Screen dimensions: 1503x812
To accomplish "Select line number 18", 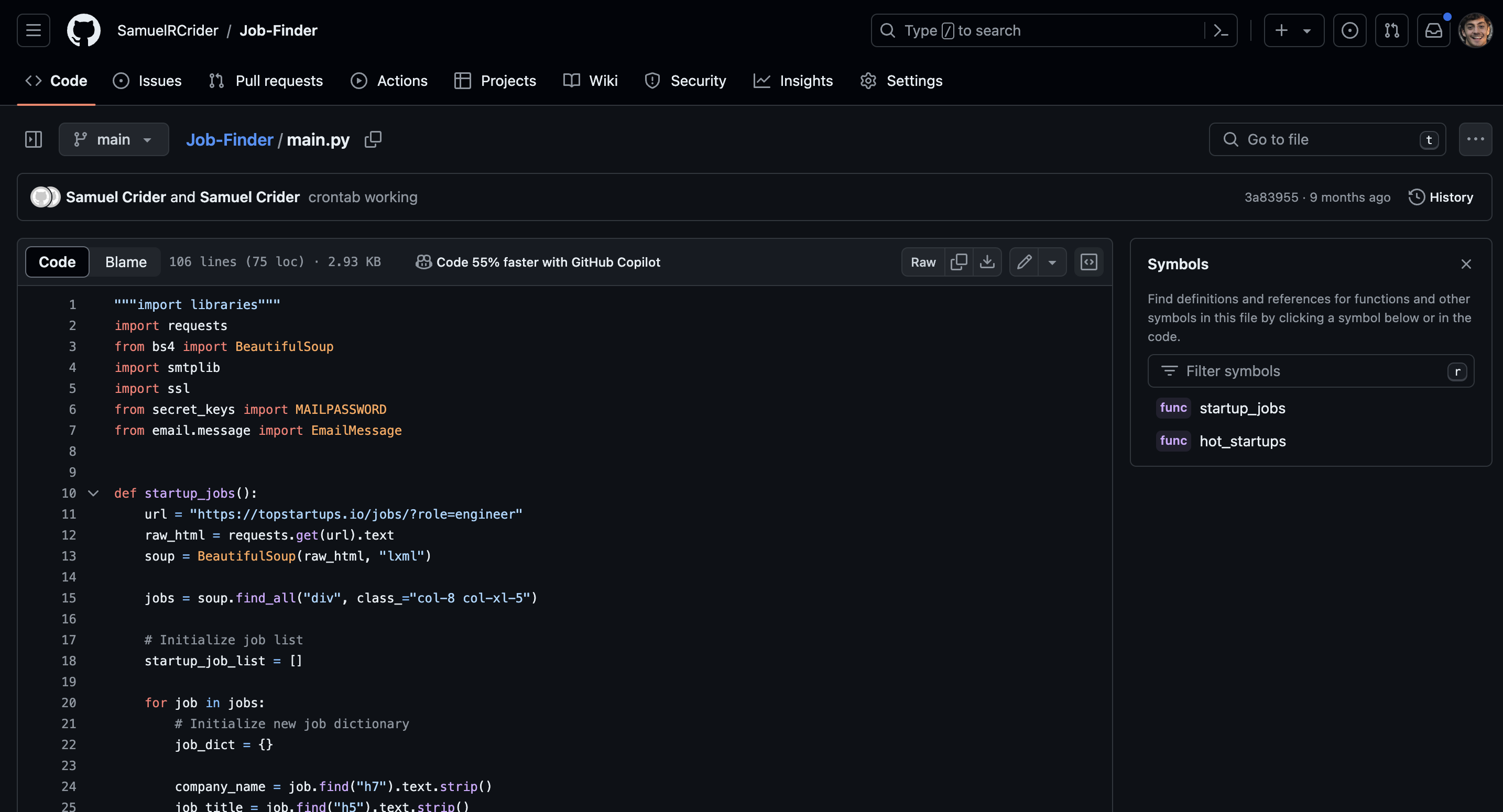I will click(69, 660).
